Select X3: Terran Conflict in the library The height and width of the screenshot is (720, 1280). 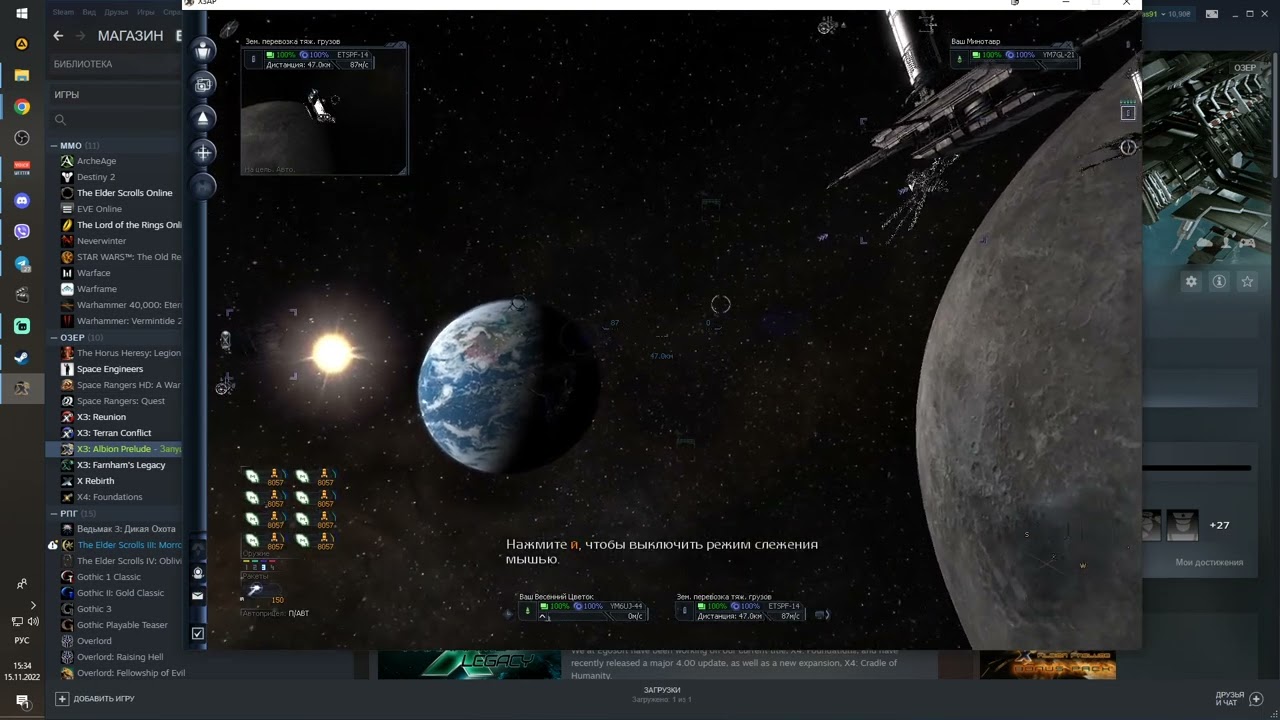pos(114,433)
